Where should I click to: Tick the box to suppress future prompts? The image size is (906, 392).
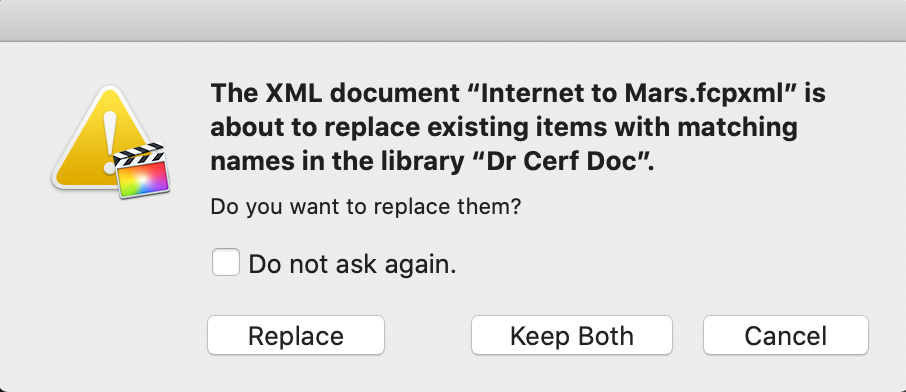[226, 262]
